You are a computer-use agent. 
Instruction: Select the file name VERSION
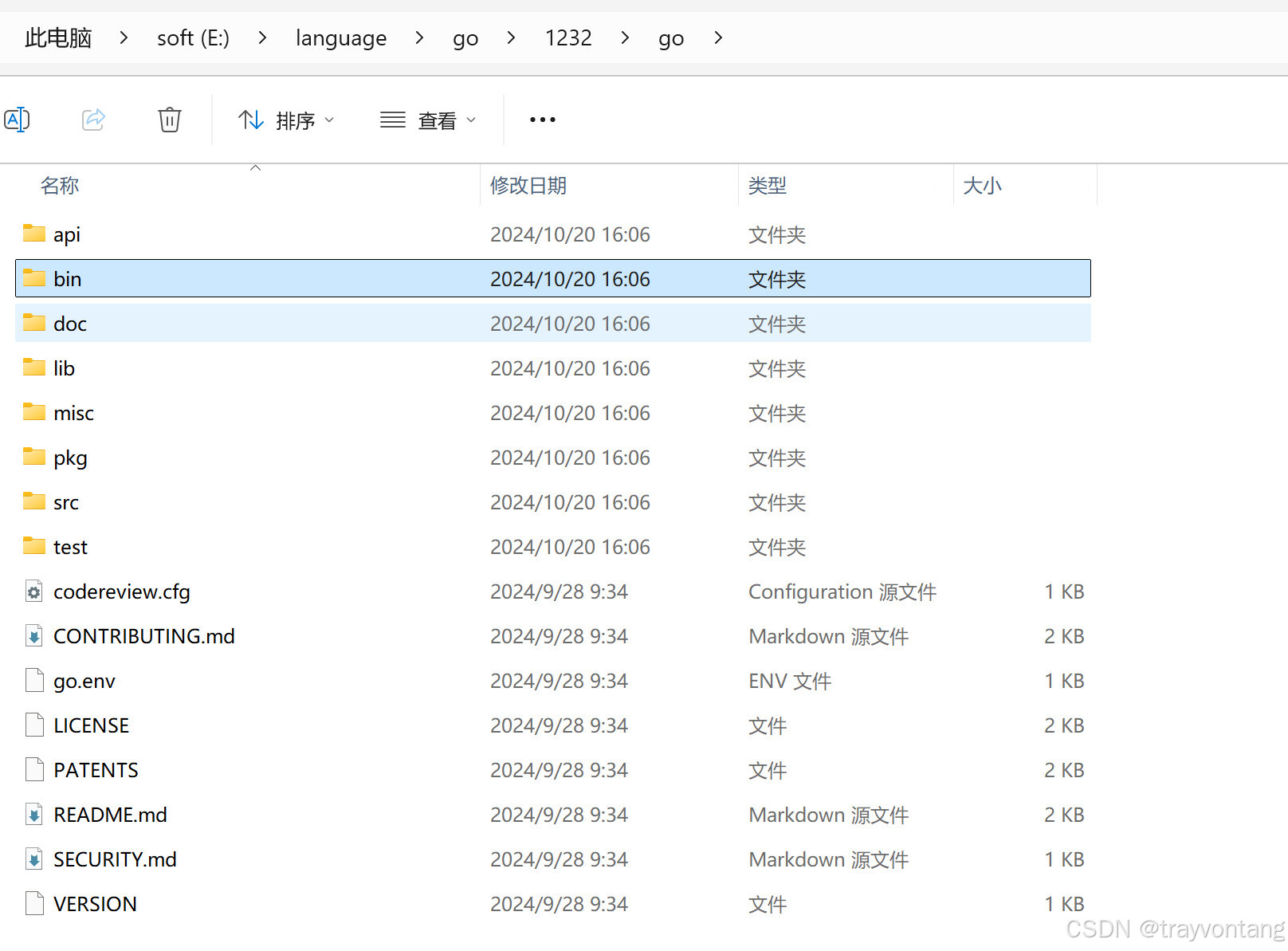[x=95, y=904]
